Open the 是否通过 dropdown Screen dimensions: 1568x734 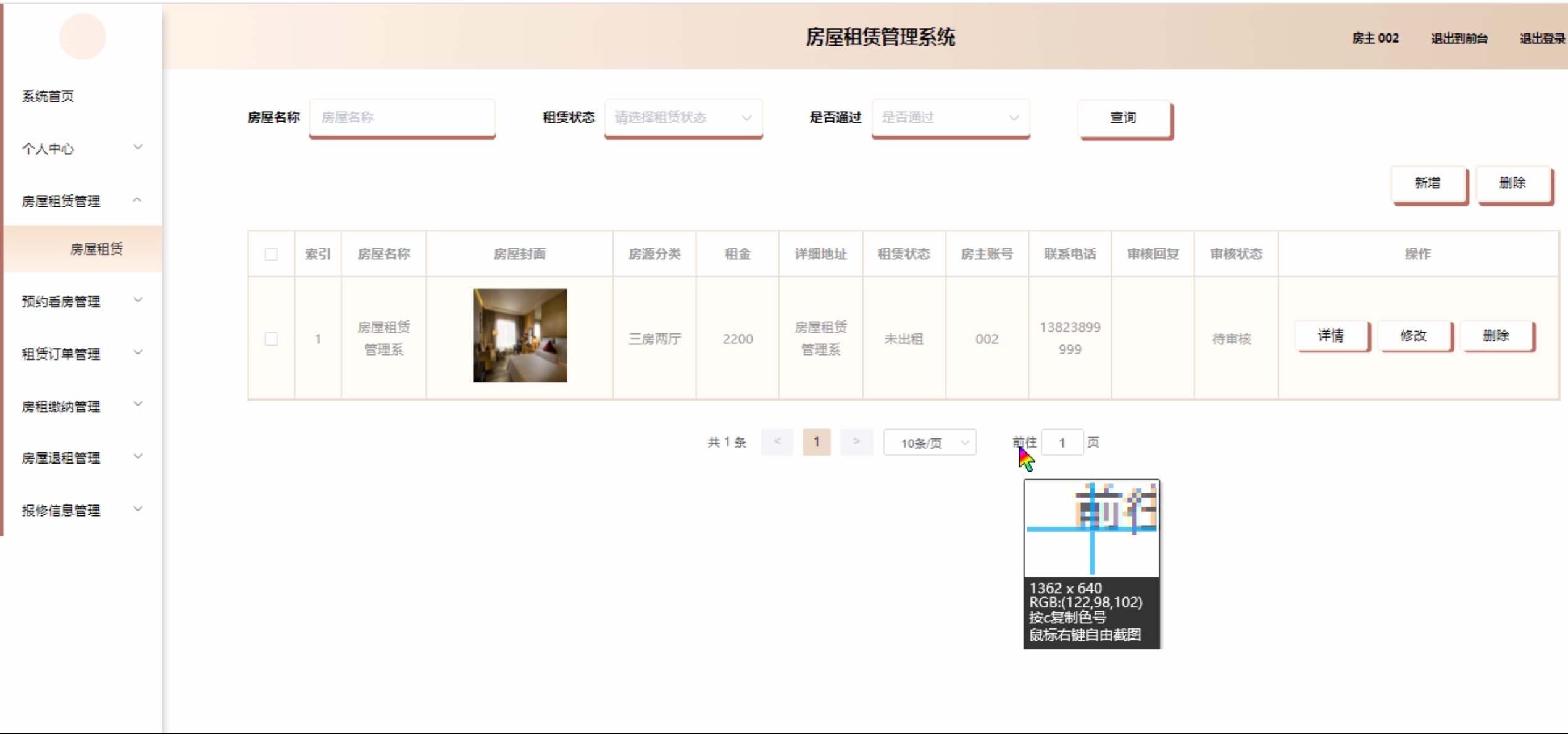tap(950, 117)
